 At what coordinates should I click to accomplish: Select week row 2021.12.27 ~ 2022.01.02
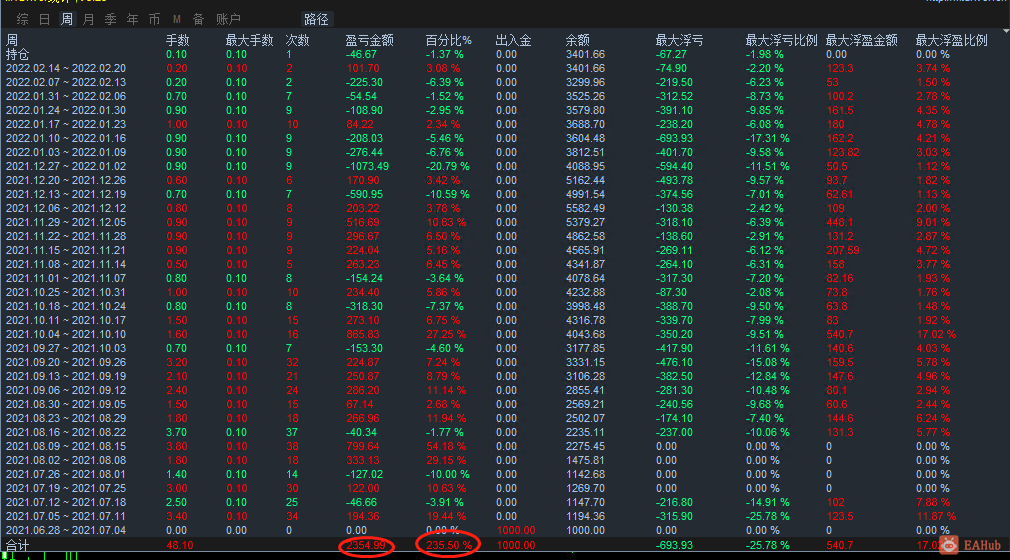pos(505,166)
